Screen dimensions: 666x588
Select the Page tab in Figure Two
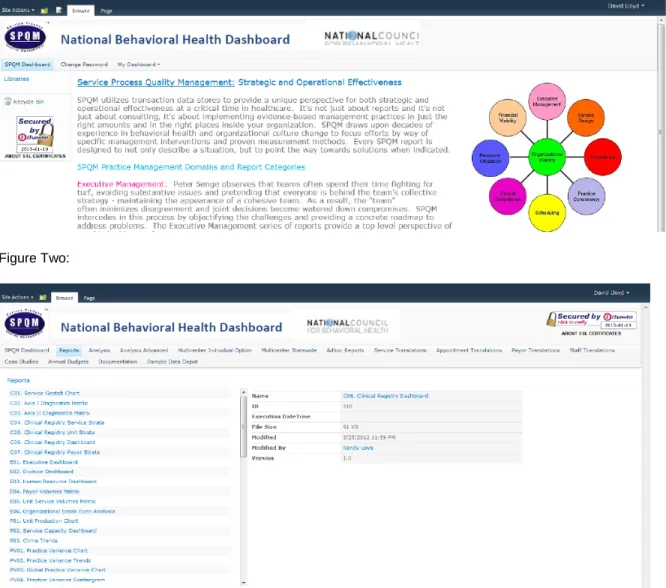pyautogui.click(x=89, y=298)
